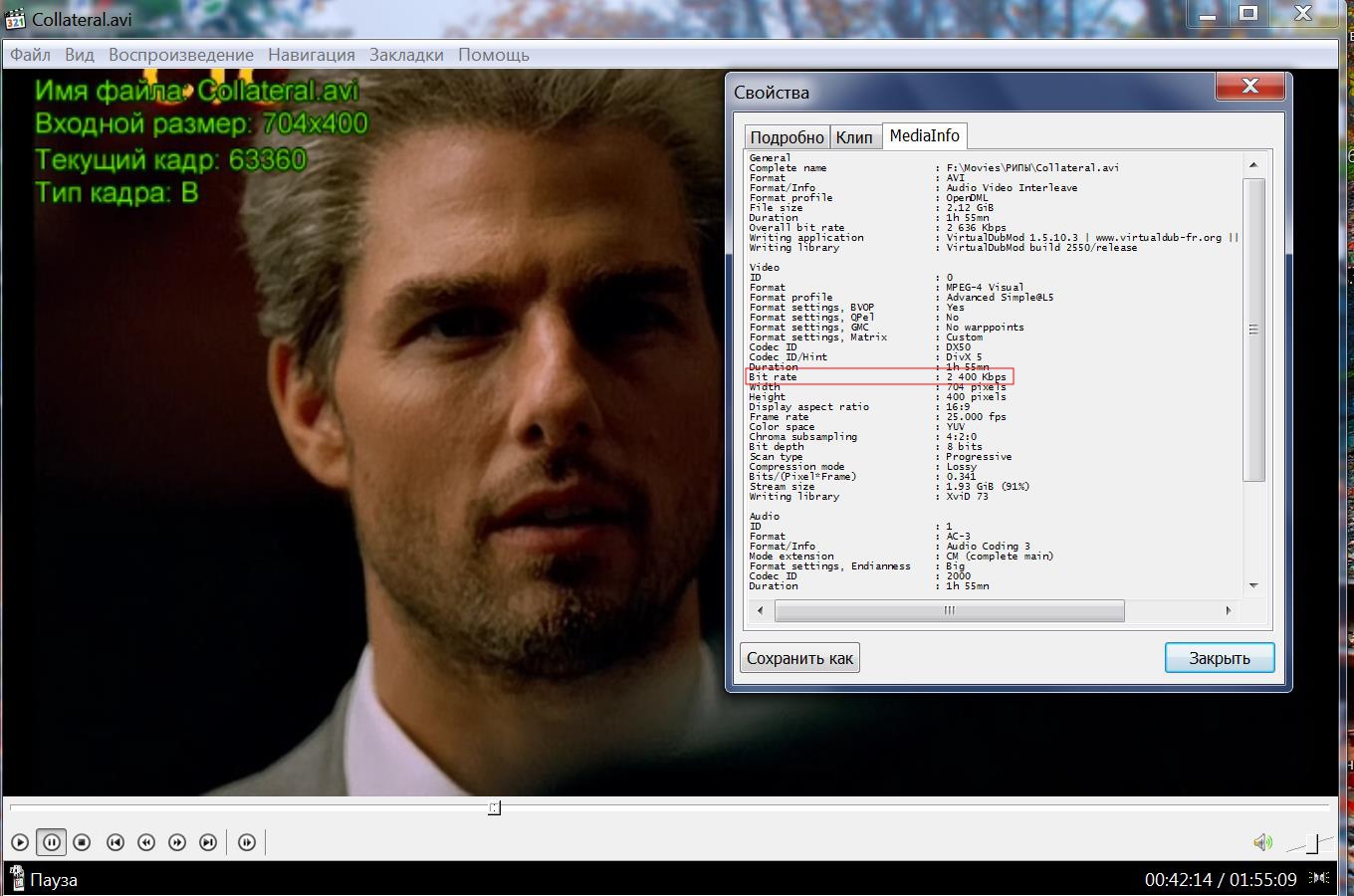Click the Pause button in the toolbar
The width and height of the screenshot is (1354, 896).
click(x=51, y=842)
